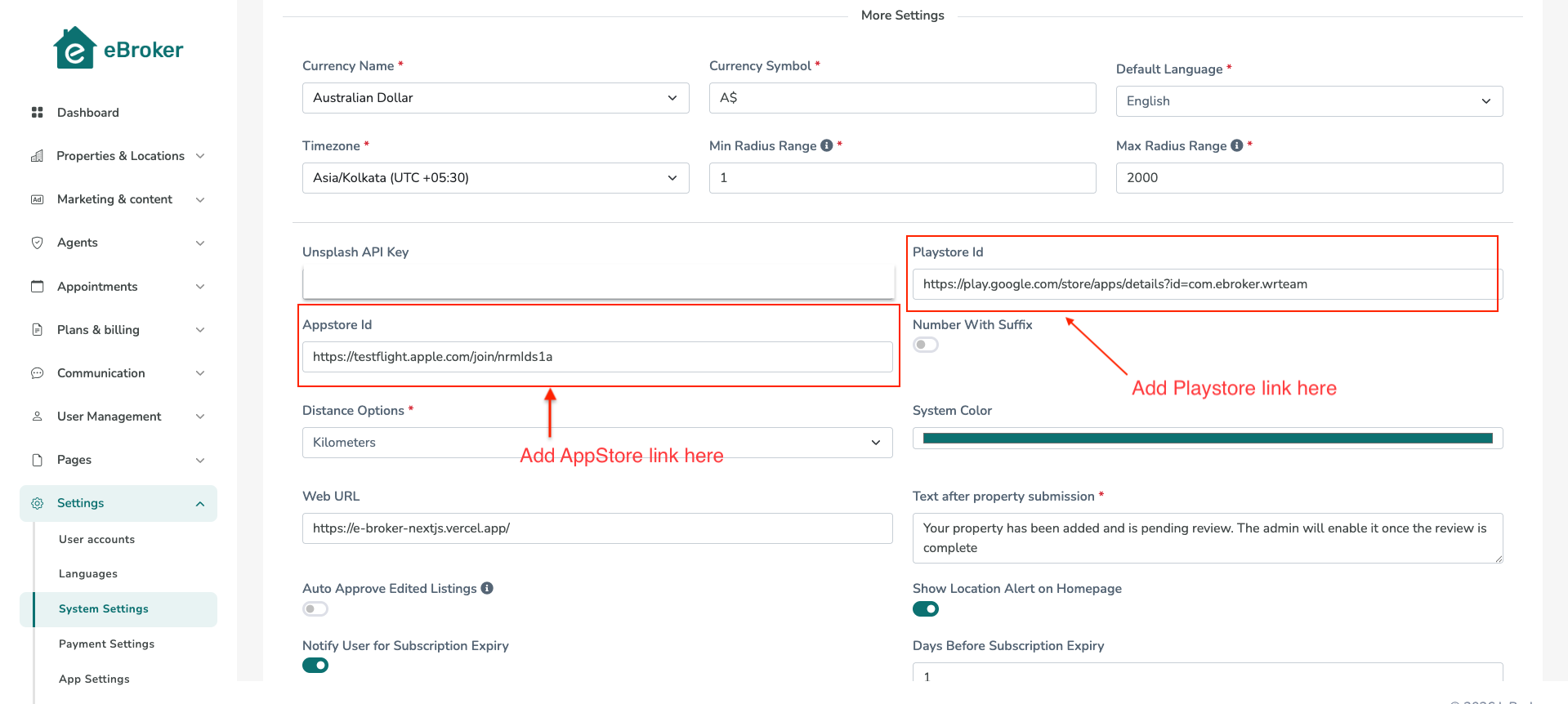Go to User accounts settings page

click(x=96, y=539)
